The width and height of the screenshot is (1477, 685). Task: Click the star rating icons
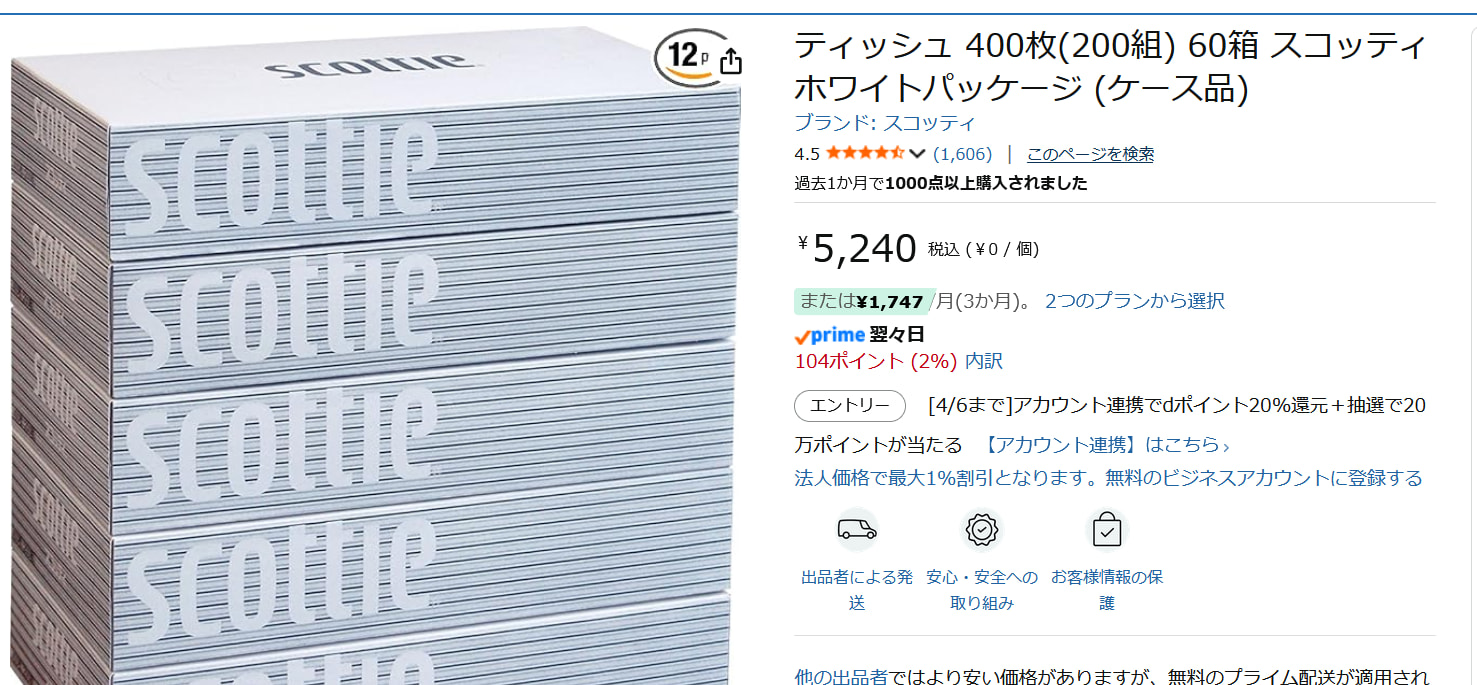click(865, 153)
